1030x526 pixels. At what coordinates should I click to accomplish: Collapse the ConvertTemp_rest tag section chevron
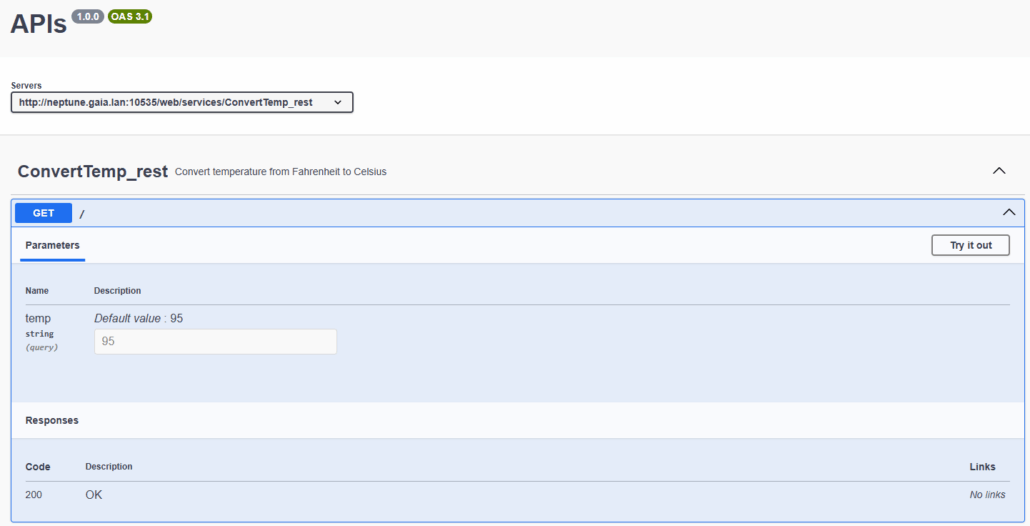(x=998, y=171)
